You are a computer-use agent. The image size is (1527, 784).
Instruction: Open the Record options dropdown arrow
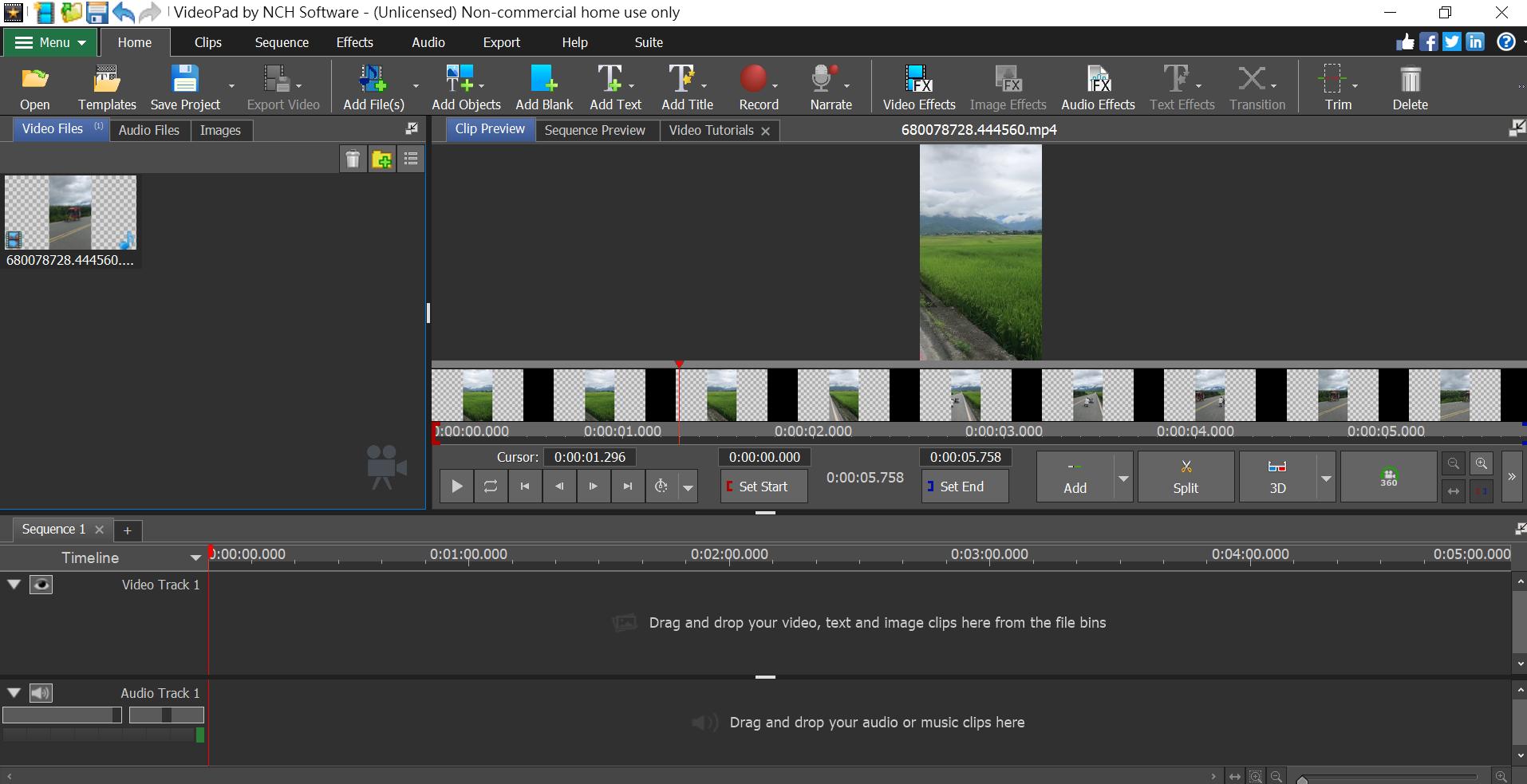click(775, 85)
